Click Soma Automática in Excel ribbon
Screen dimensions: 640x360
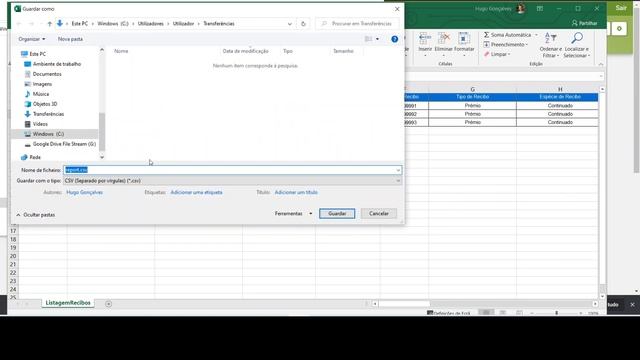(508, 35)
